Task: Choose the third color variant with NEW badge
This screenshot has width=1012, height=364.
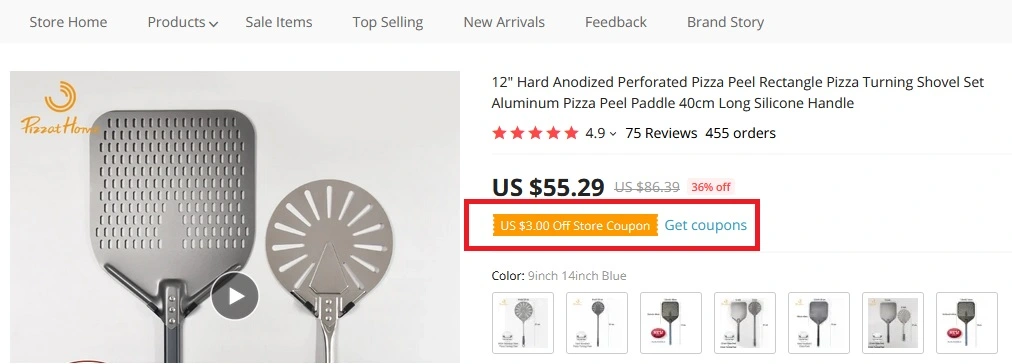Action: click(671, 323)
